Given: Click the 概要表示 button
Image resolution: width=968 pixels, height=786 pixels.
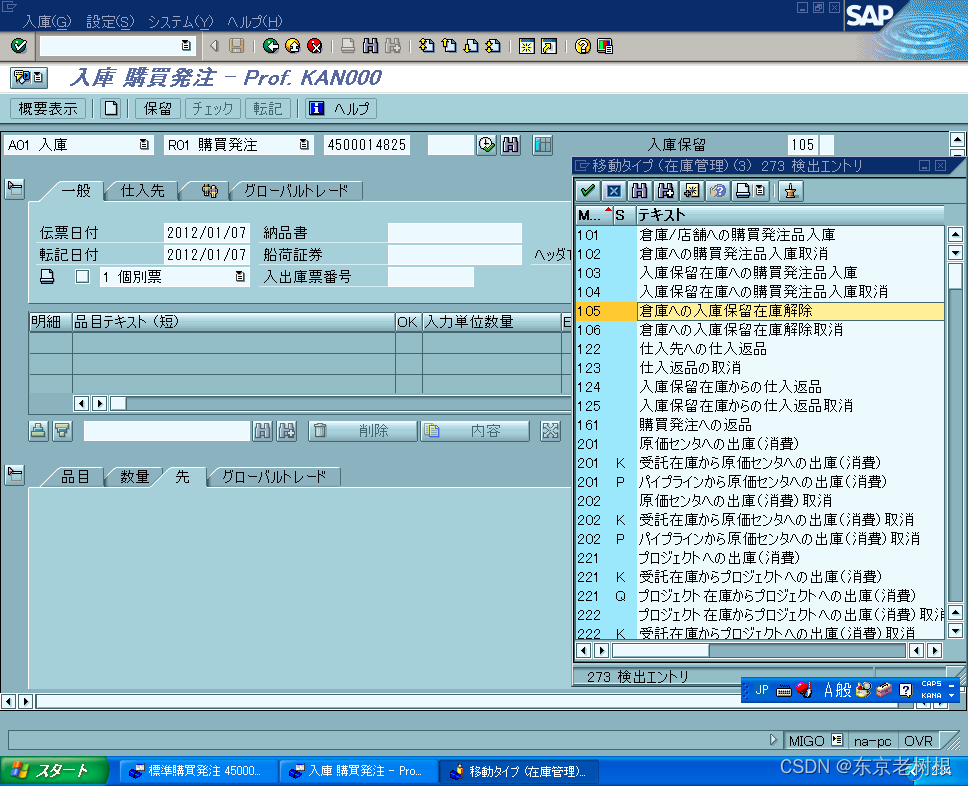Looking at the screenshot, I should [x=48, y=109].
